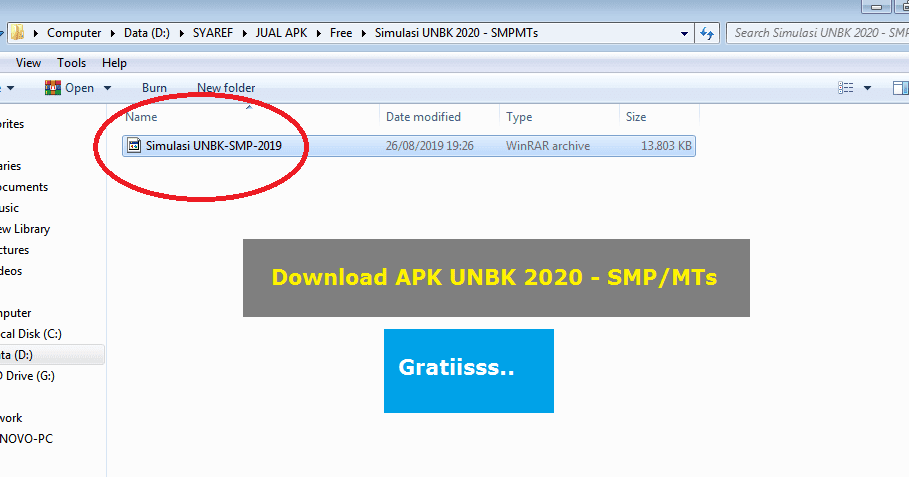Open the dropdown arrow beside Open
Image resolution: width=909 pixels, height=477 pixels.
pyautogui.click(x=107, y=88)
